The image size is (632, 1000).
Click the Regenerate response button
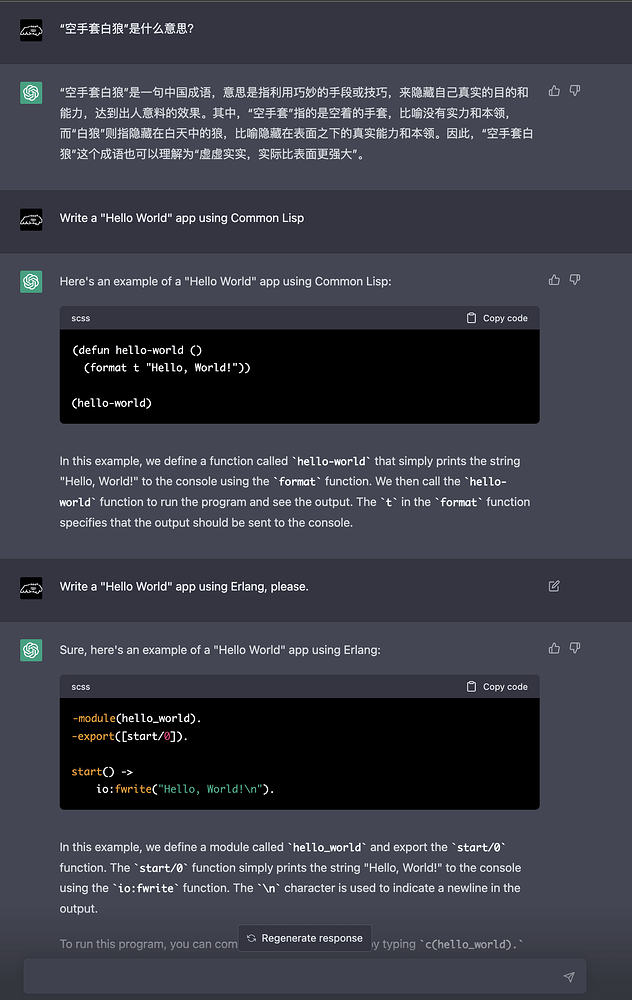click(305, 938)
